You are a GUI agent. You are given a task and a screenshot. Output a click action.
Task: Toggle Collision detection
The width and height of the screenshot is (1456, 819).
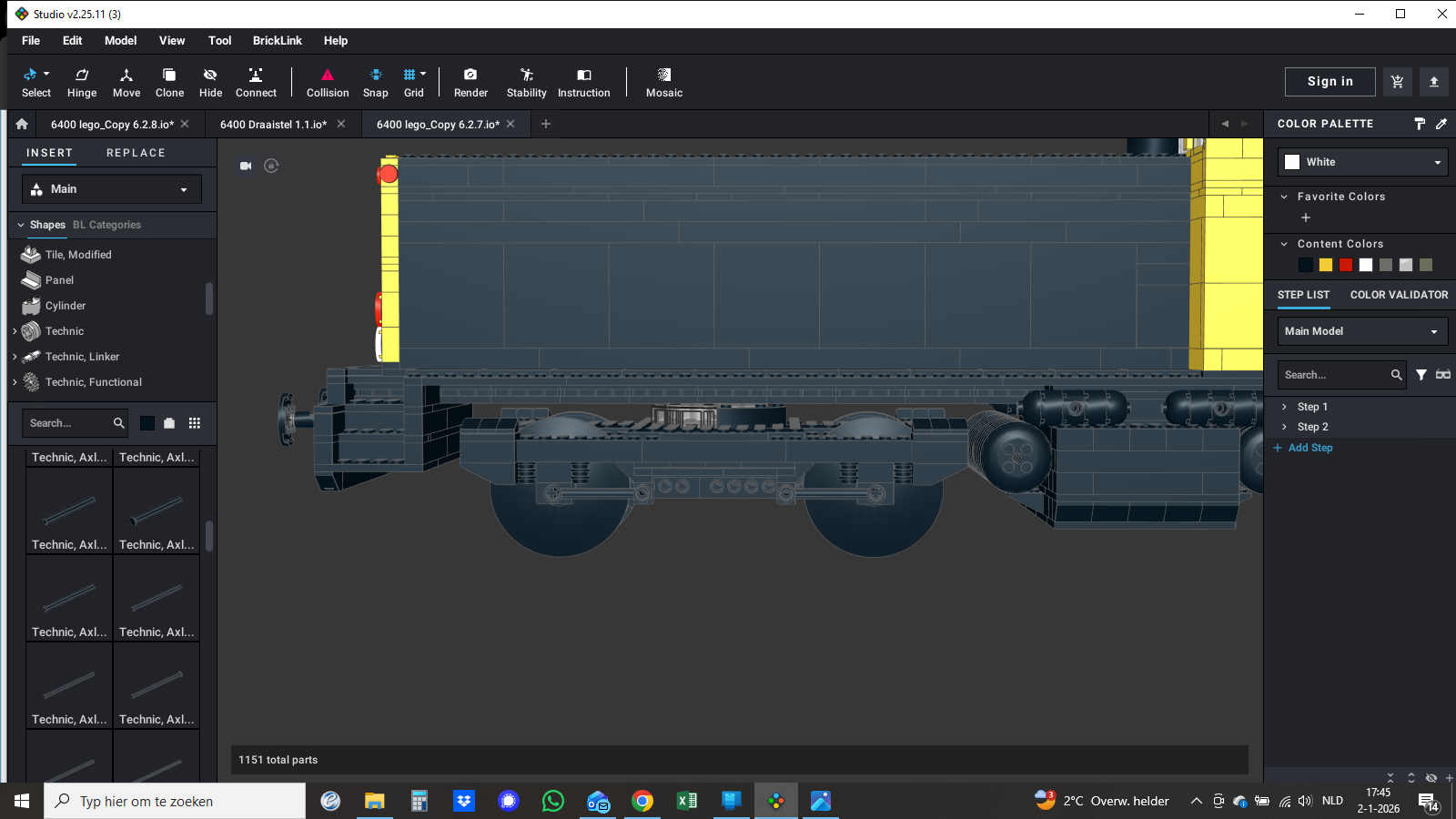[328, 82]
